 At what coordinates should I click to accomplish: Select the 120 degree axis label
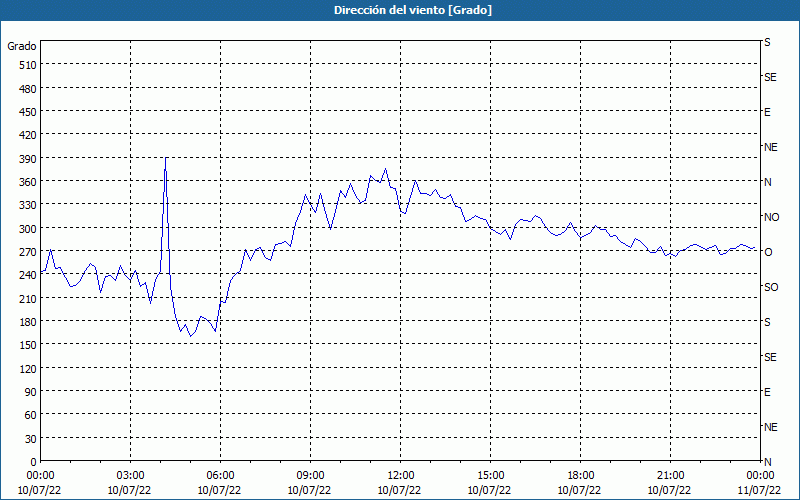pos(28,368)
